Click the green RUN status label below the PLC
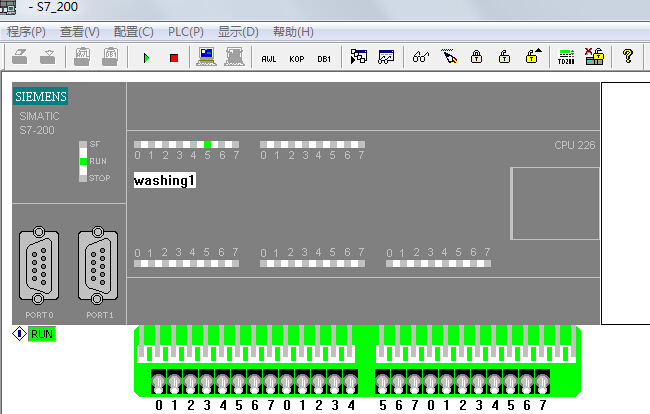The height and width of the screenshot is (414, 650). (42, 334)
